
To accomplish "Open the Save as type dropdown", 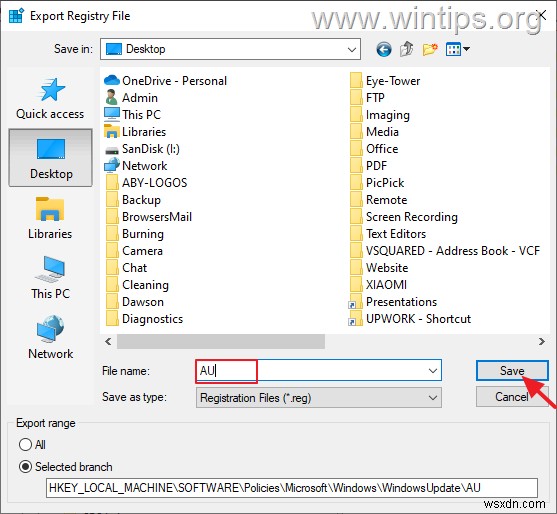I will [433, 397].
